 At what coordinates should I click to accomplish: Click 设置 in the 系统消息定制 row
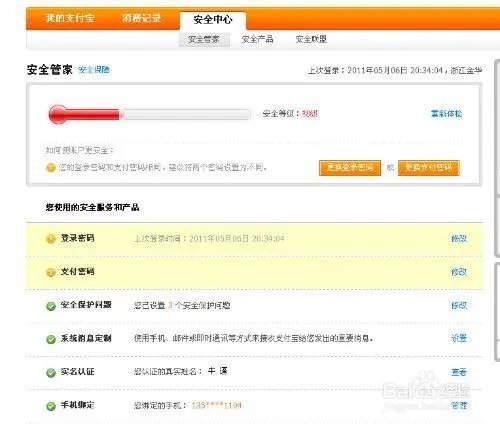459,338
